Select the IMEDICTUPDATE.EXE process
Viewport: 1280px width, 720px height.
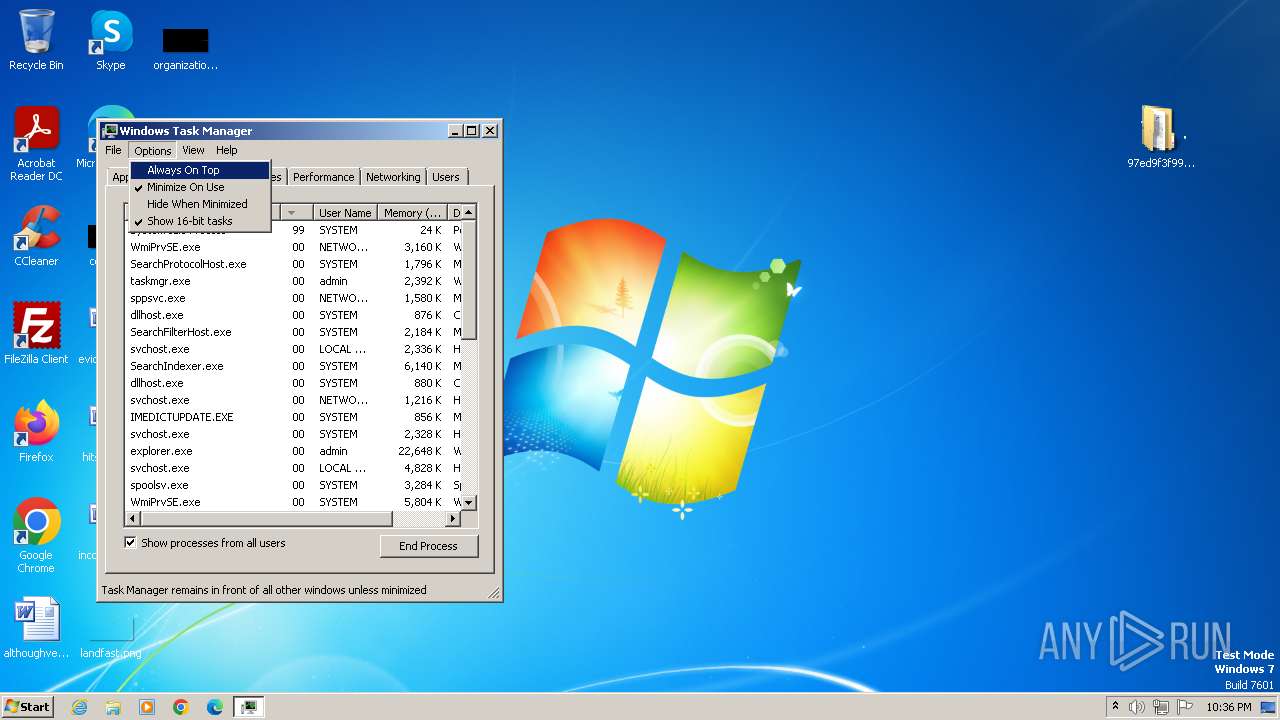point(293,417)
